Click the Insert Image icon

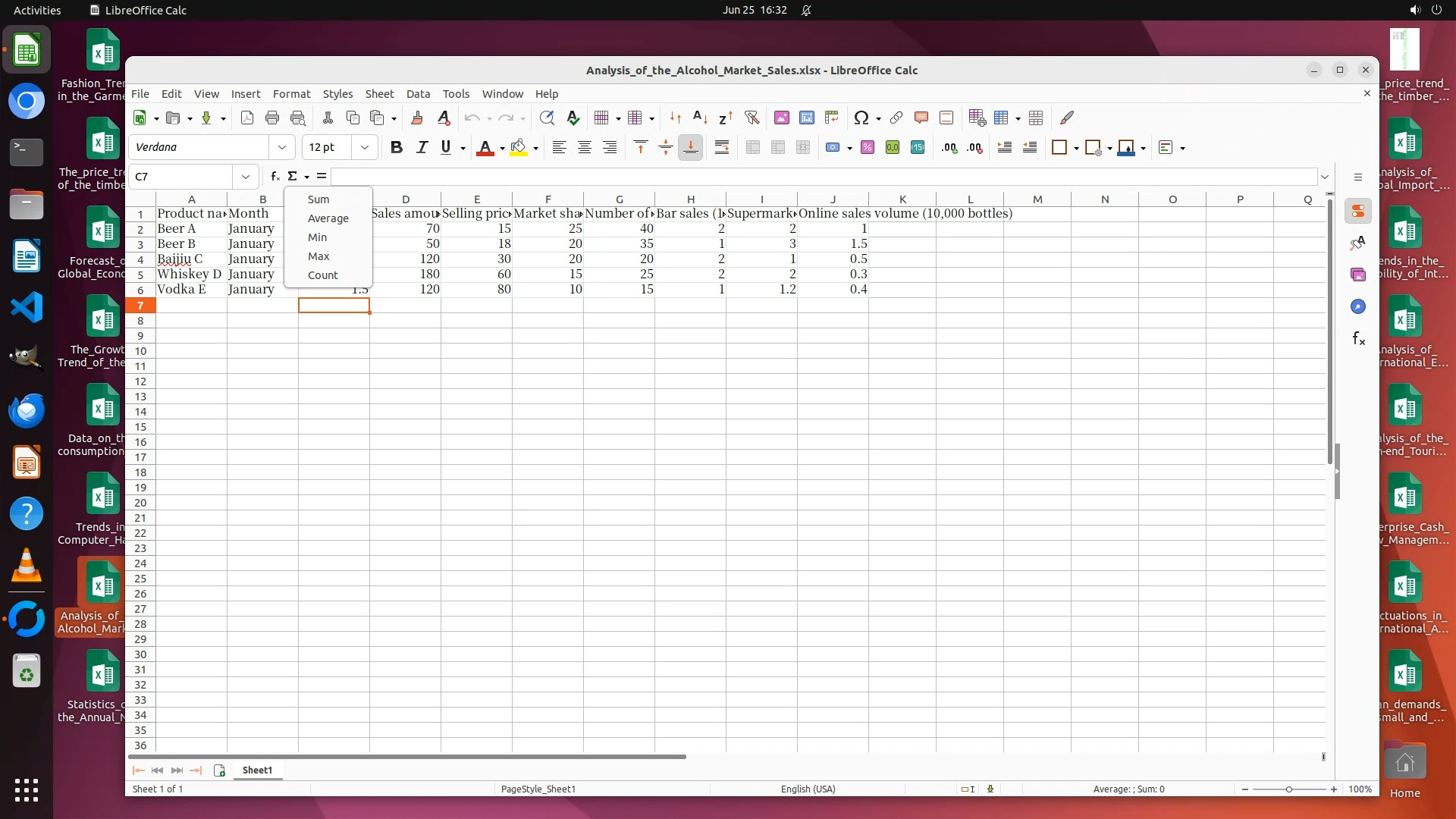(782, 118)
